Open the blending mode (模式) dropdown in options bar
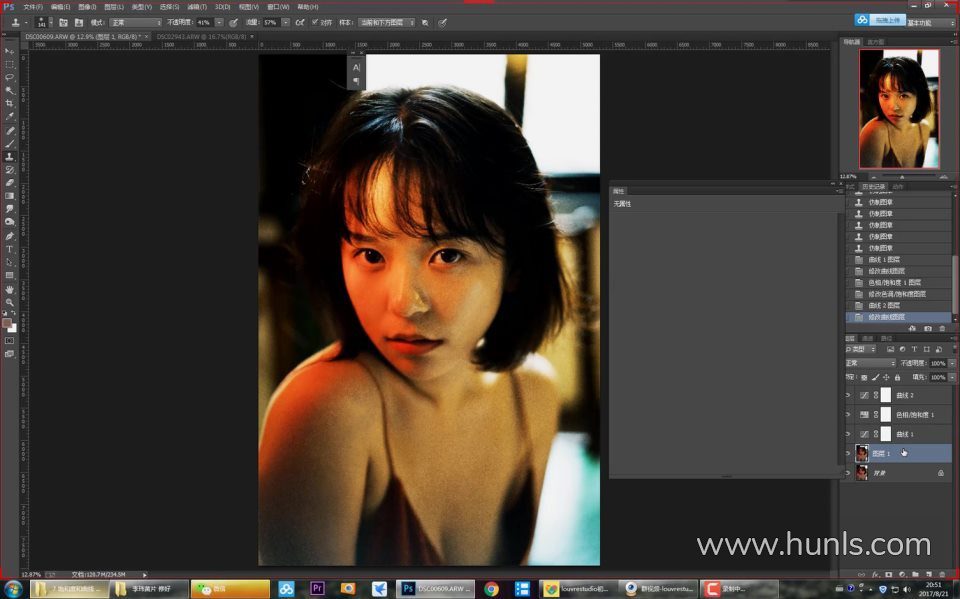The image size is (960, 599). click(136, 23)
